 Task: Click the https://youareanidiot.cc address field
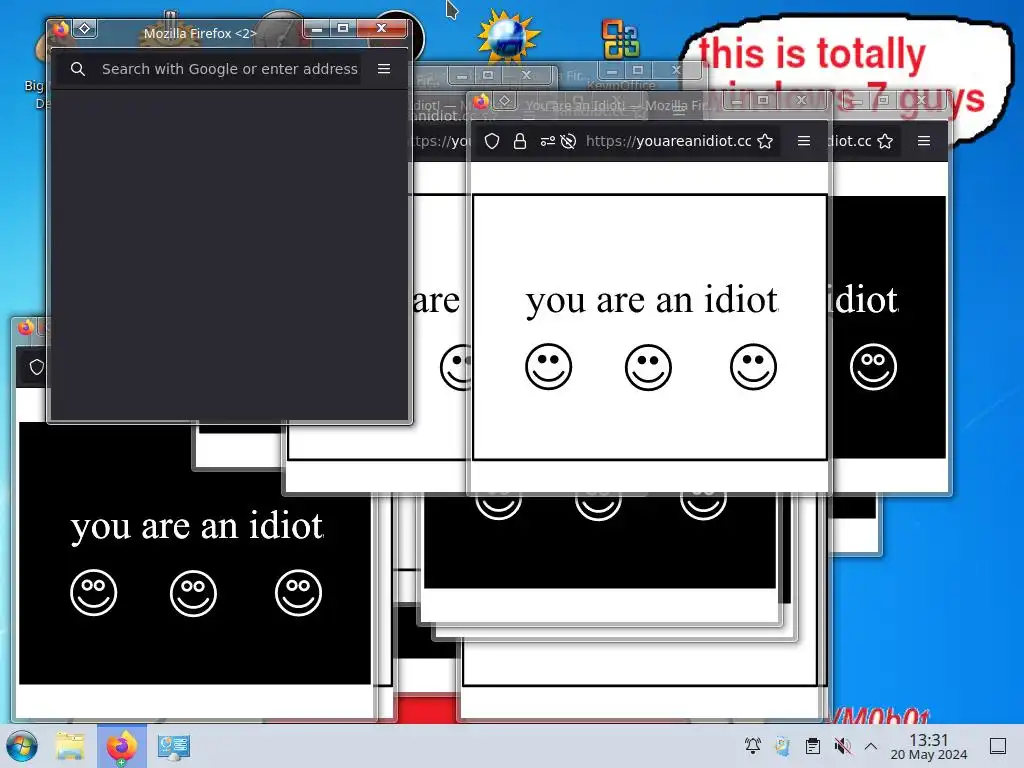click(x=668, y=141)
